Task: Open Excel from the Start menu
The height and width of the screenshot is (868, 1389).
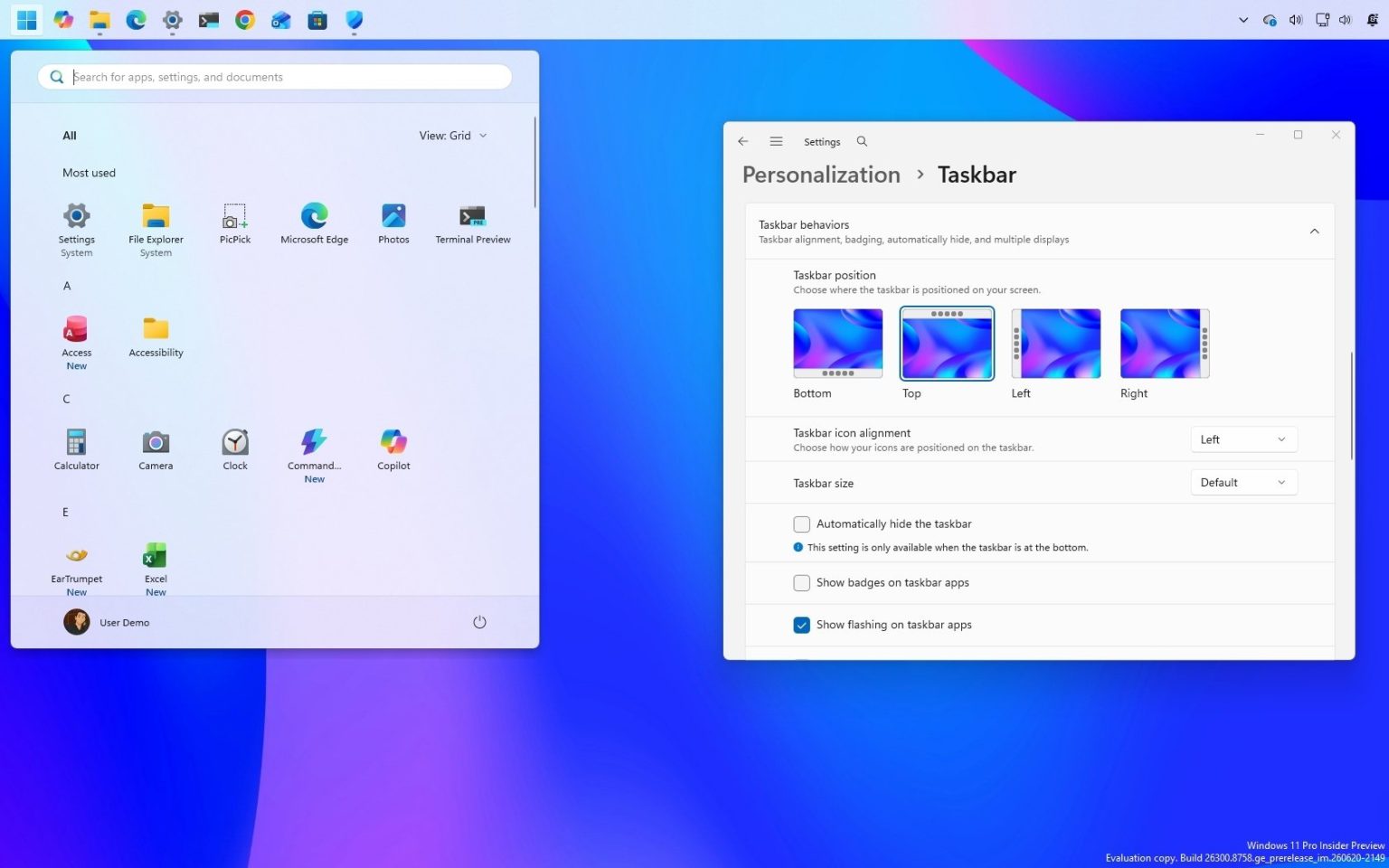Action: [x=156, y=569]
